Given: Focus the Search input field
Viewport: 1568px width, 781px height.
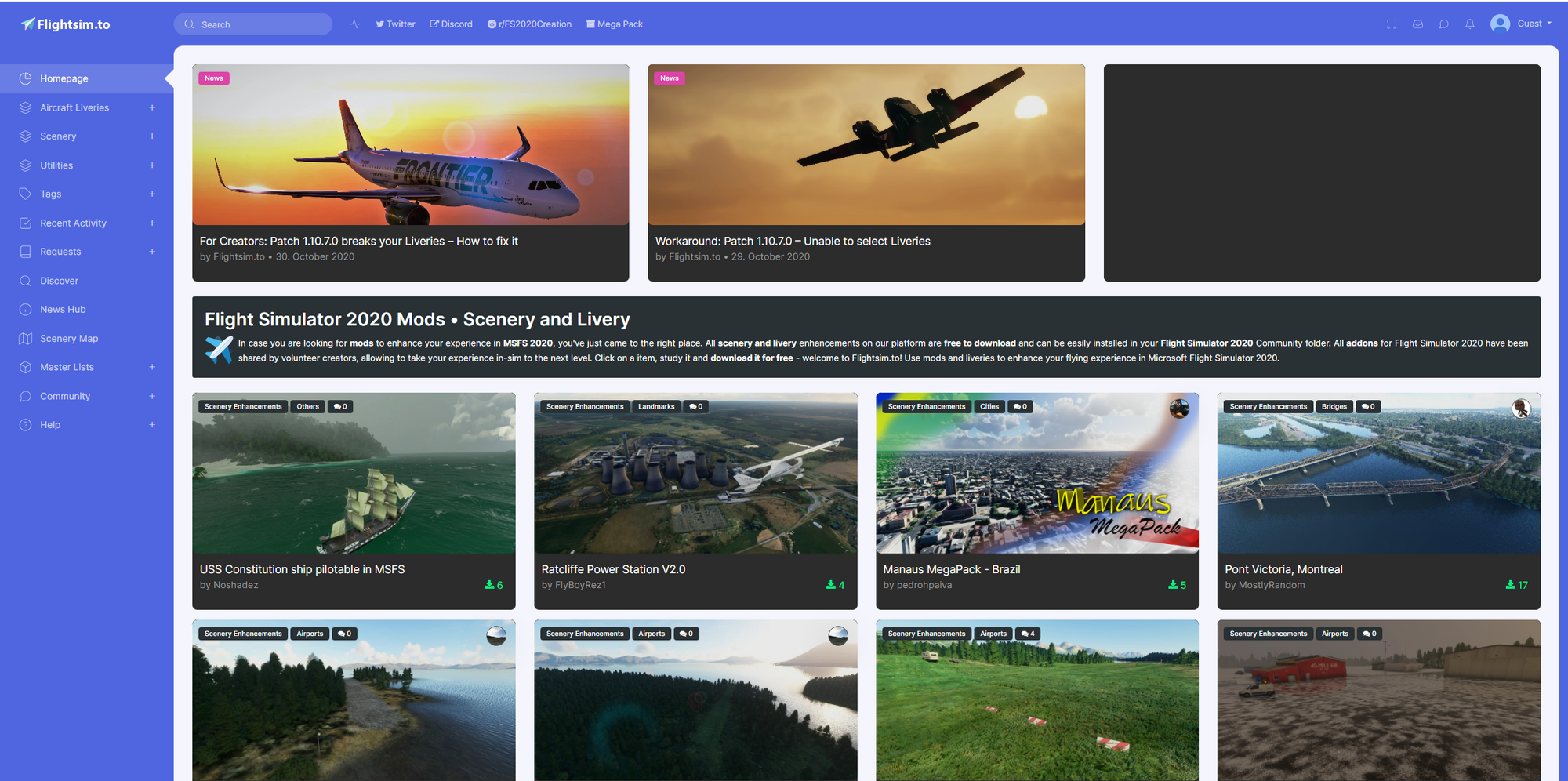Looking at the screenshot, I should (x=253, y=24).
